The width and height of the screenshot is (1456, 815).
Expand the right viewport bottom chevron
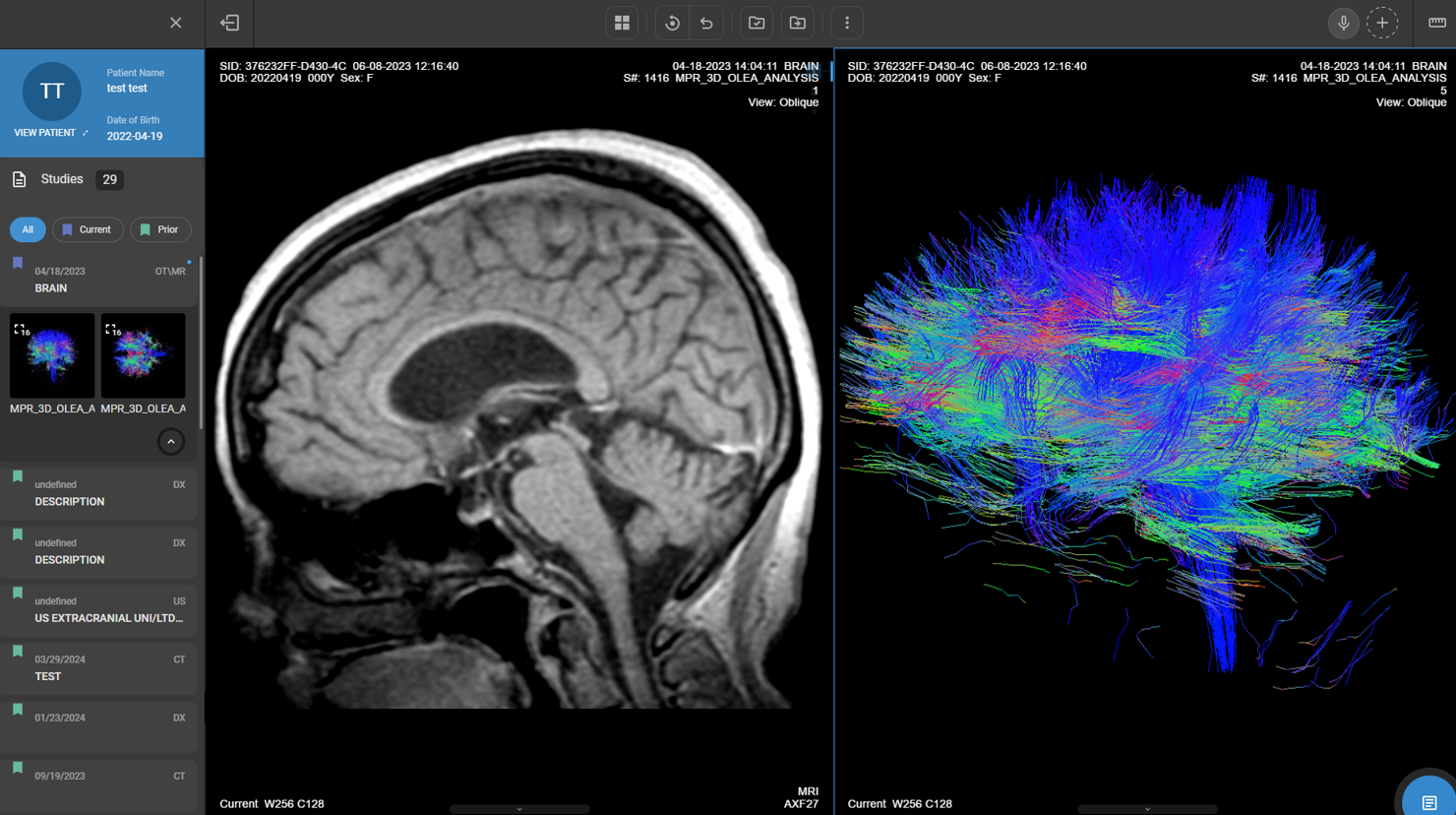coord(1147,809)
